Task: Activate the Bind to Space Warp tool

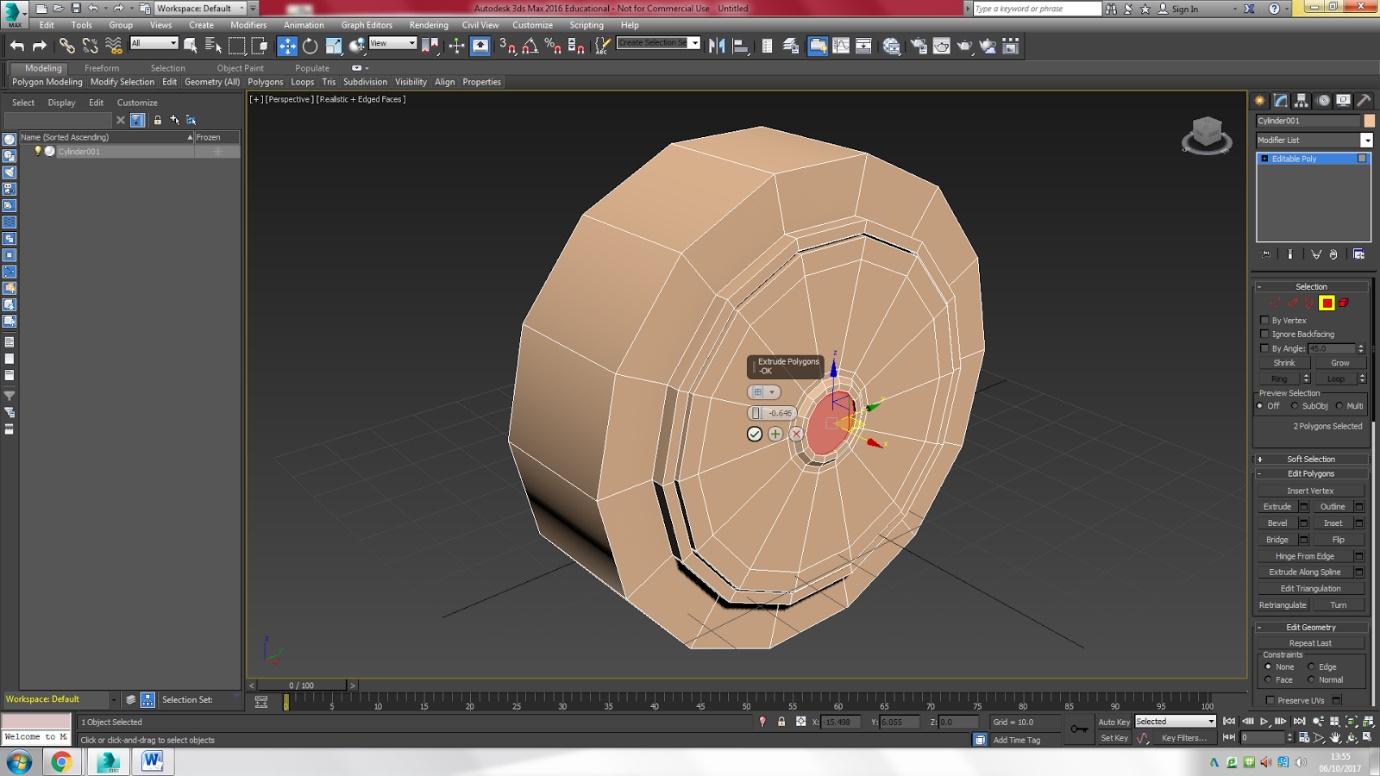Action: (114, 46)
